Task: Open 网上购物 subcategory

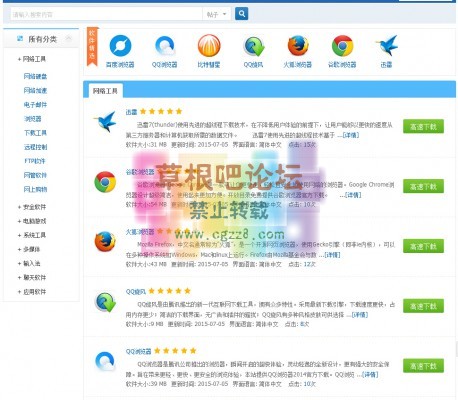Action: point(35,189)
